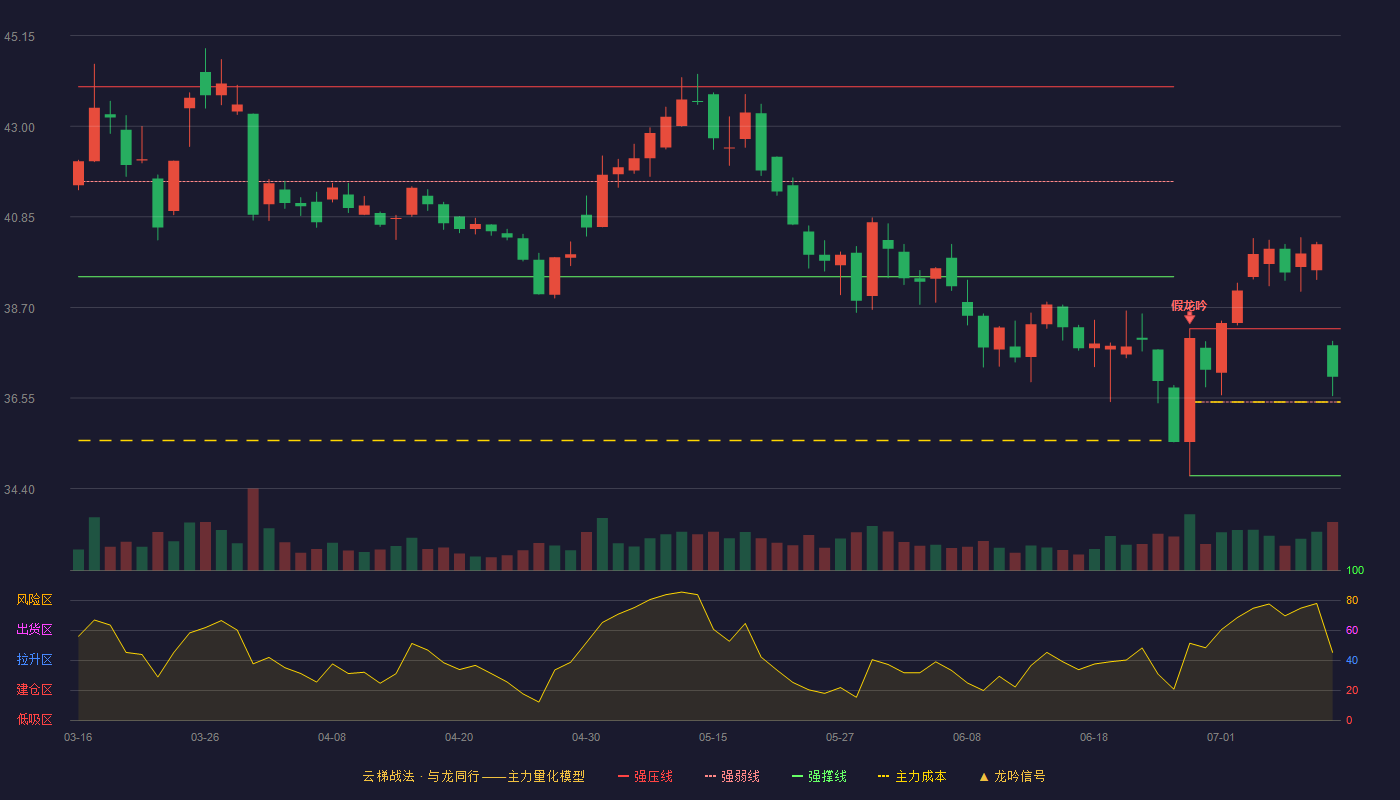Click the 拉升区 zone label
The image size is (1400, 800).
pyautogui.click(x=34, y=660)
